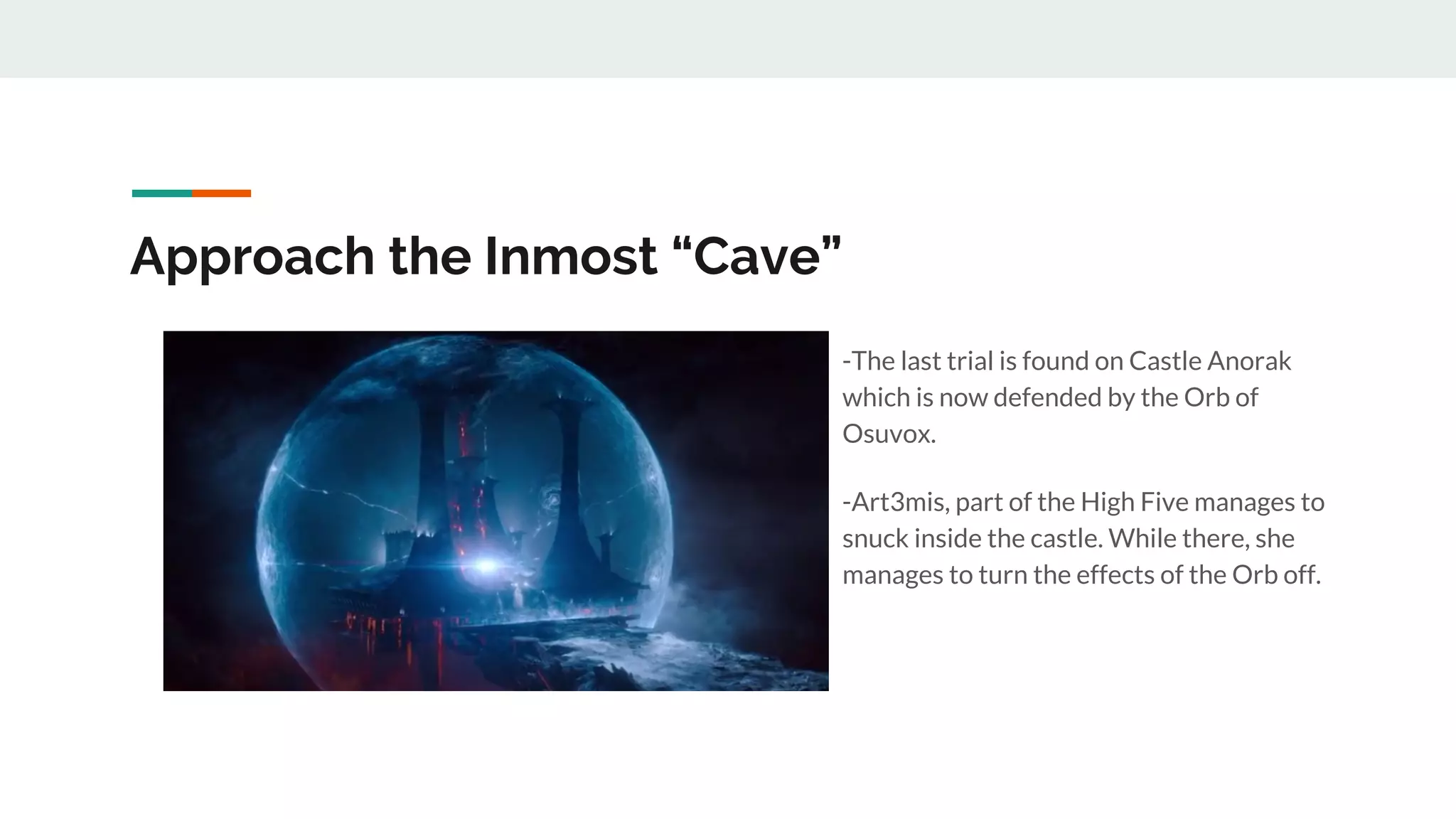The image size is (1456, 819).
Task: Click the paragraph starting with "-Art3mis"
Action: 1082,538
